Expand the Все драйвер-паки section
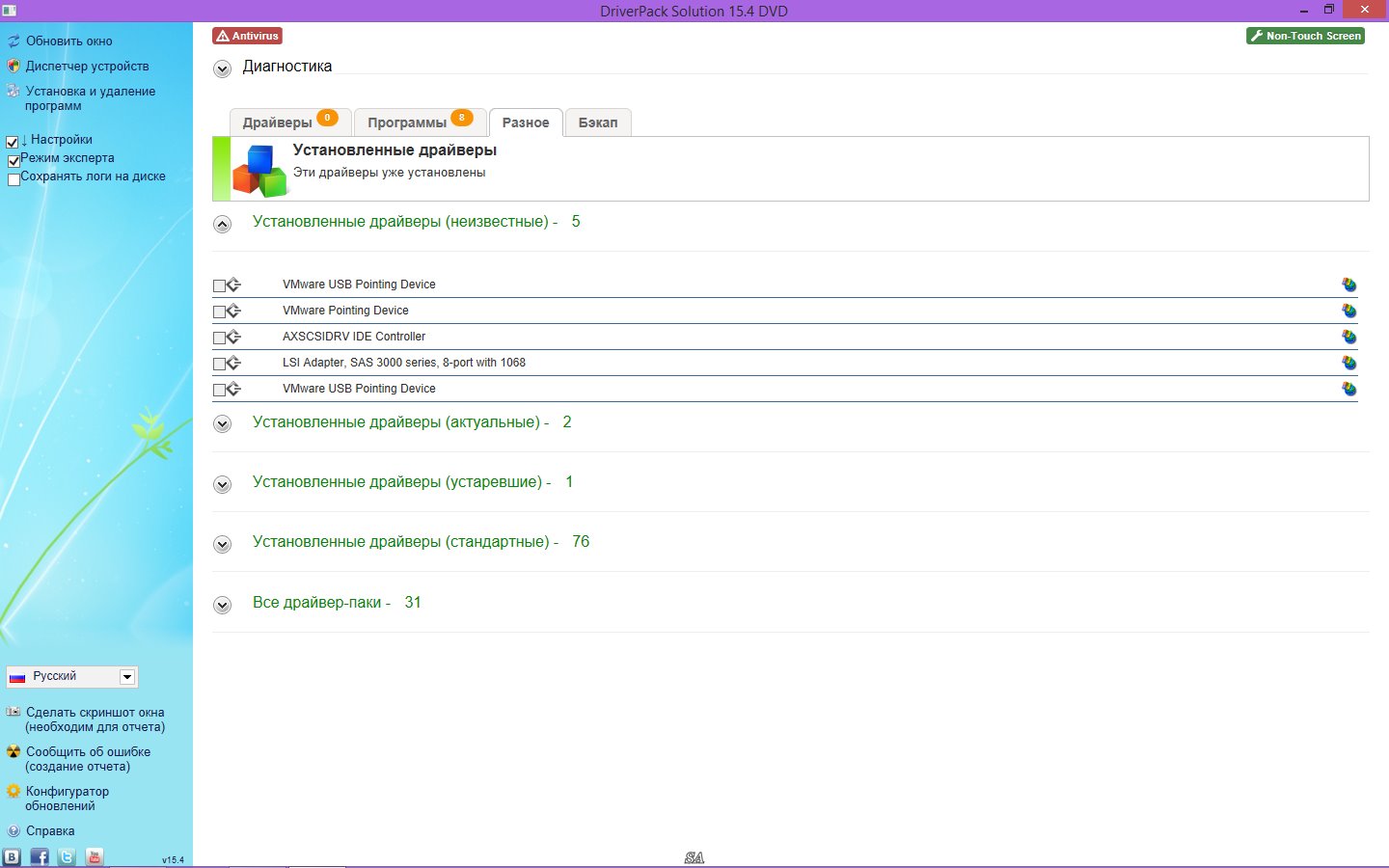 223,605
